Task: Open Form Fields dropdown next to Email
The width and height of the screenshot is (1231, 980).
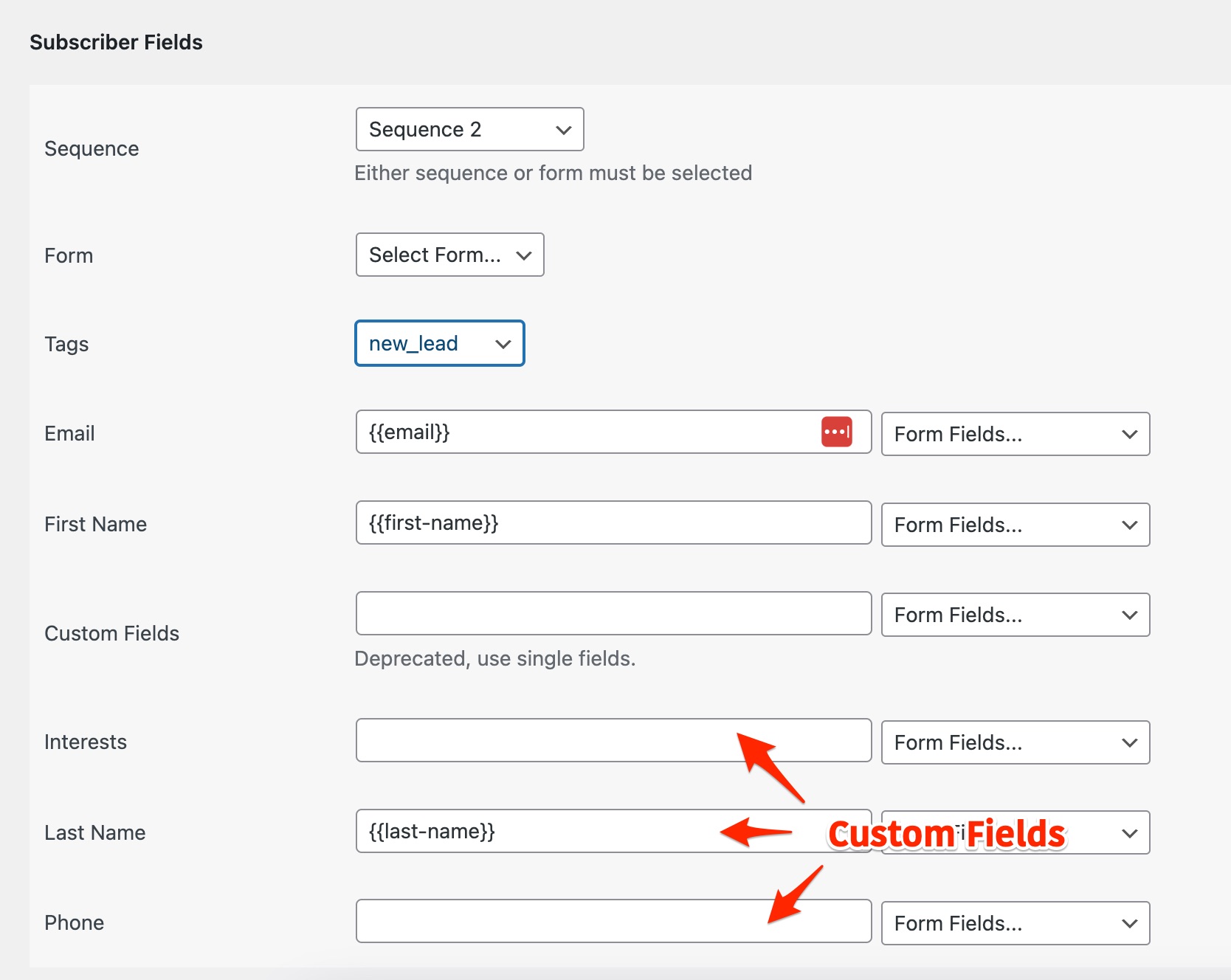Action: (x=1016, y=434)
